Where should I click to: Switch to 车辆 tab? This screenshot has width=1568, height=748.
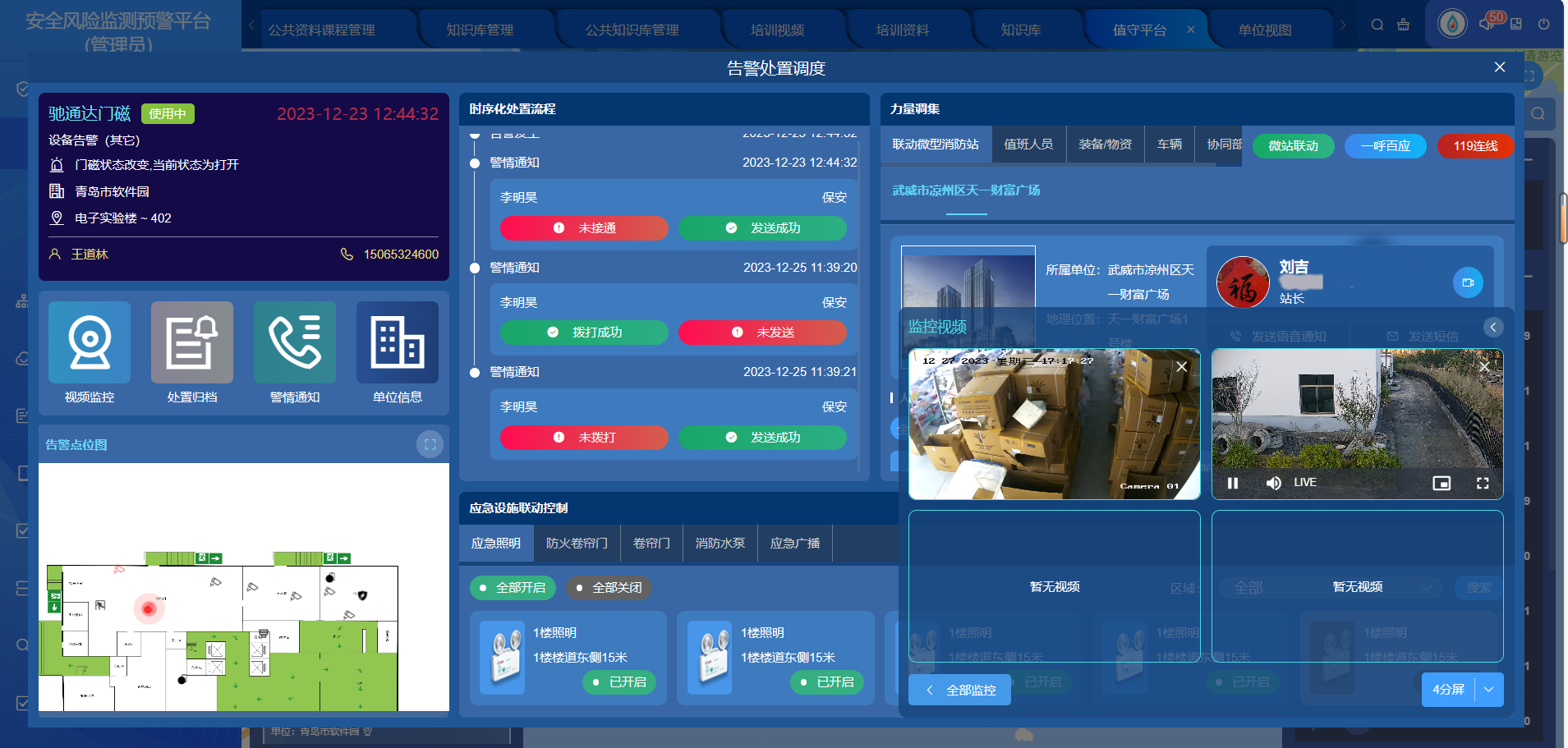[1170, 145]
